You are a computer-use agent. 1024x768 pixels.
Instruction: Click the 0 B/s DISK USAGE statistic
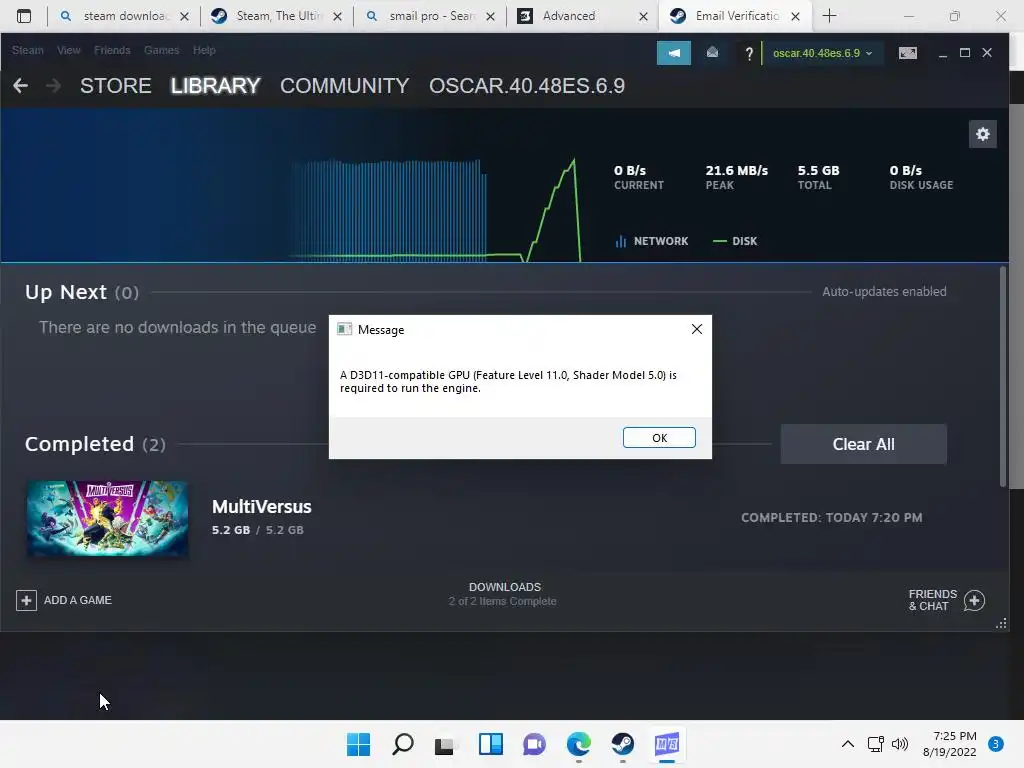921,177
